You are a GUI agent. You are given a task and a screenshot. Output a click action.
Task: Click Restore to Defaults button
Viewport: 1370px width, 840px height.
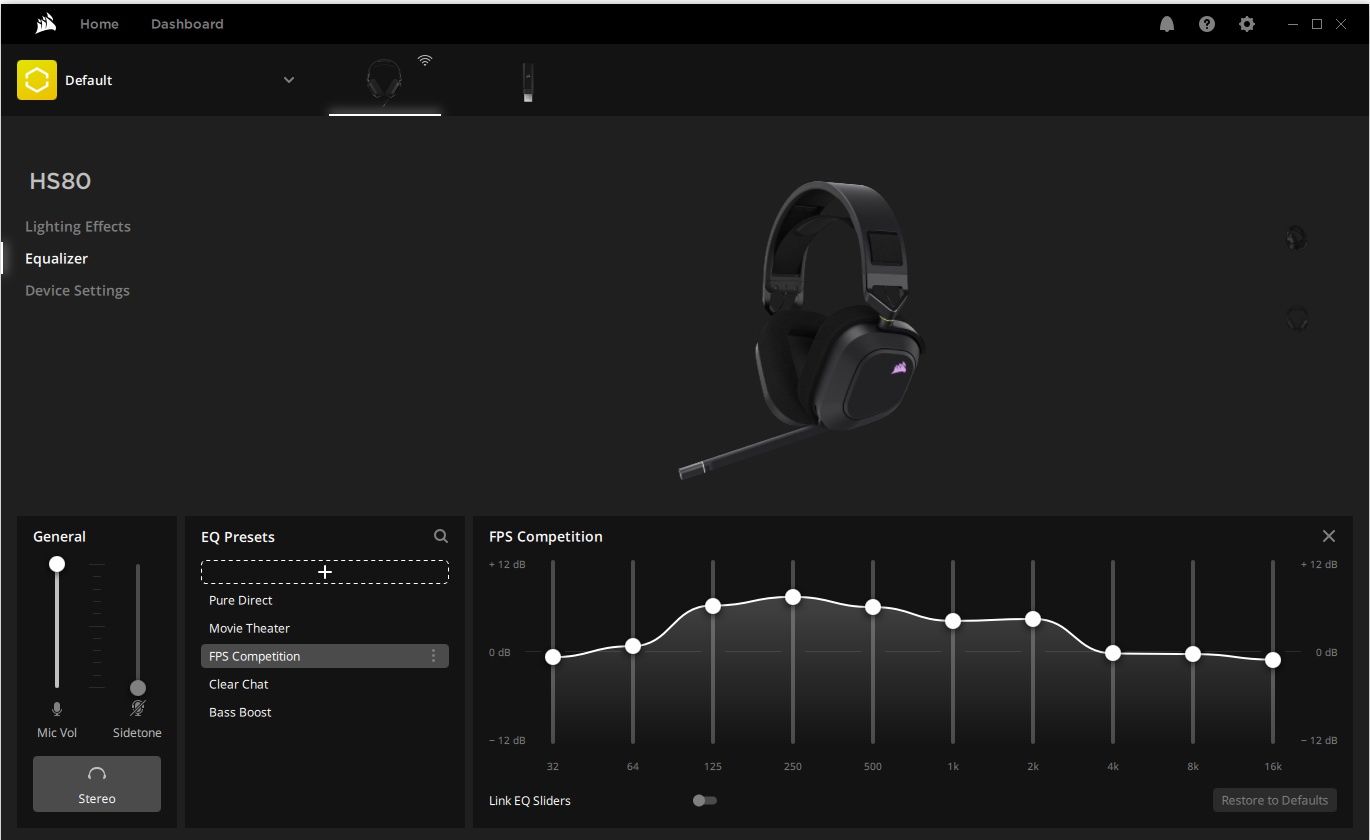click(x=1275, y=800)
